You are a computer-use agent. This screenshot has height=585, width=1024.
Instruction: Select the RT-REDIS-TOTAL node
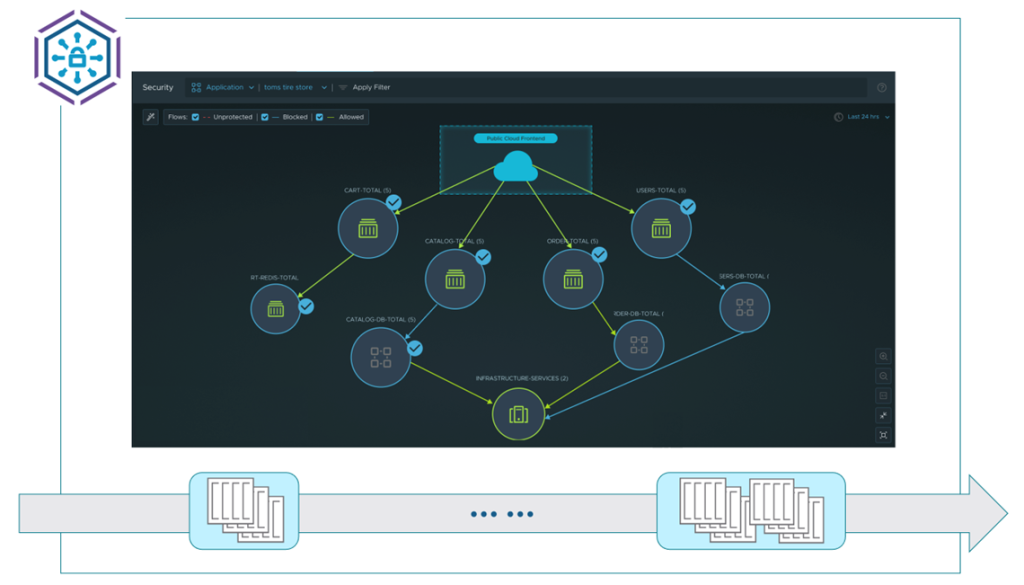276,309
